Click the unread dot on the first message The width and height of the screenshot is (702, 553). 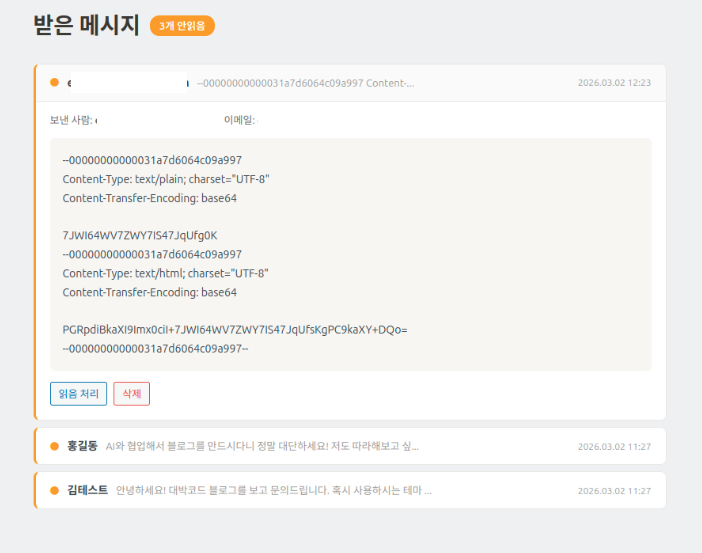pyautogui.click(x=55, y=82)
